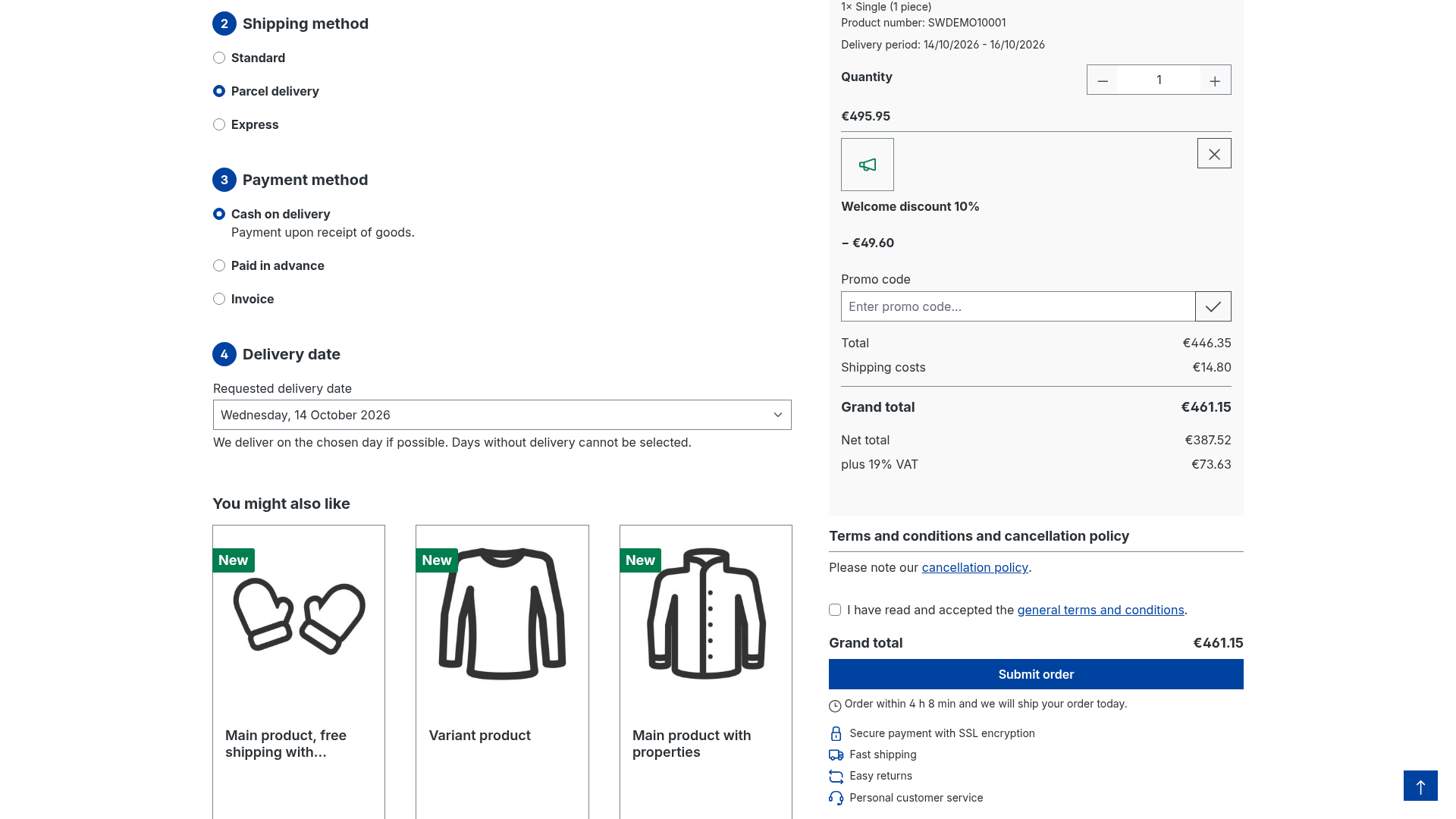Screen dimensions: 1456x819
Task: Click the product price €495.95
Action: (x=865, y=116)
